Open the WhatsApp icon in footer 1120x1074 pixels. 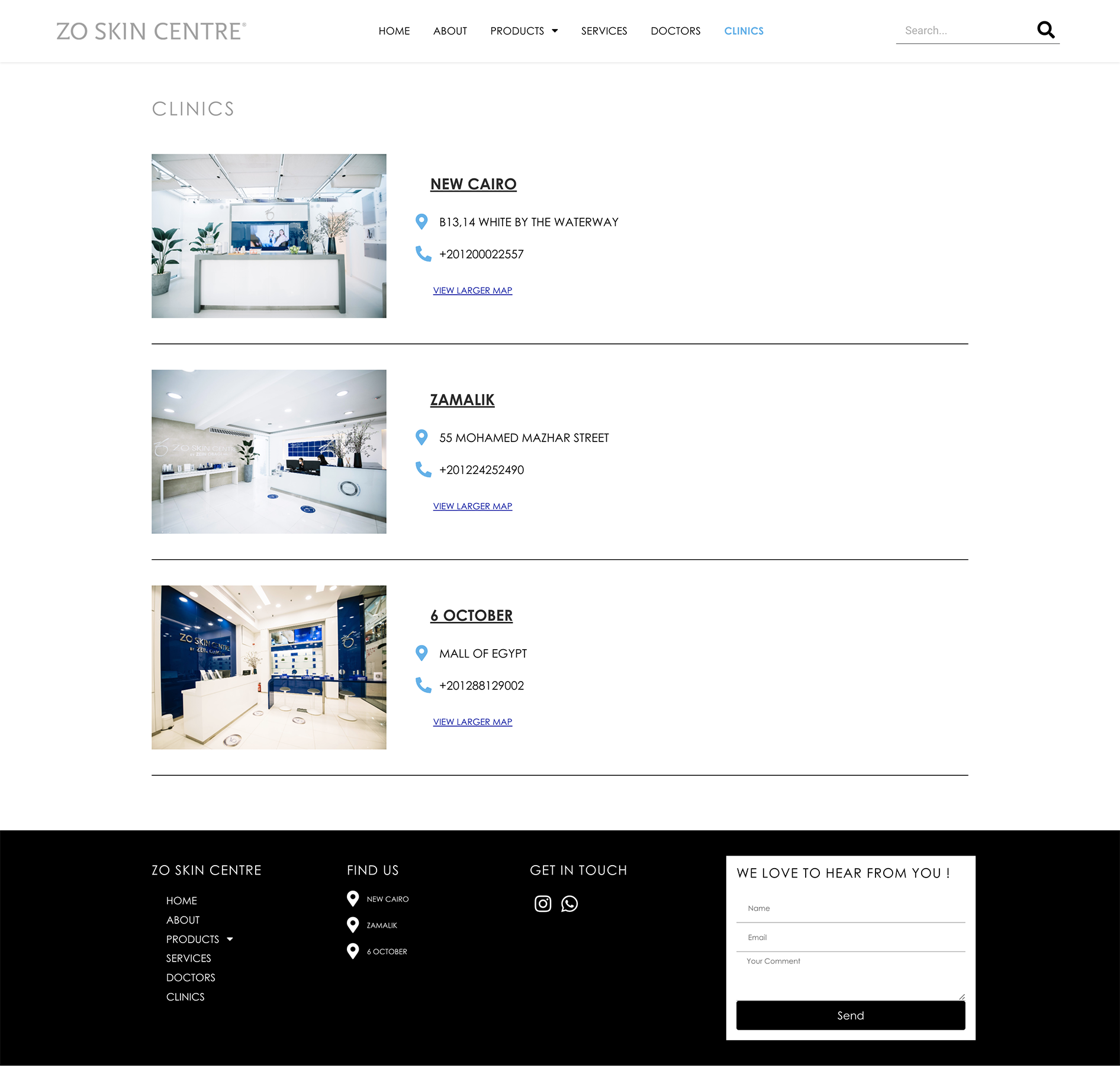(569, 904)
